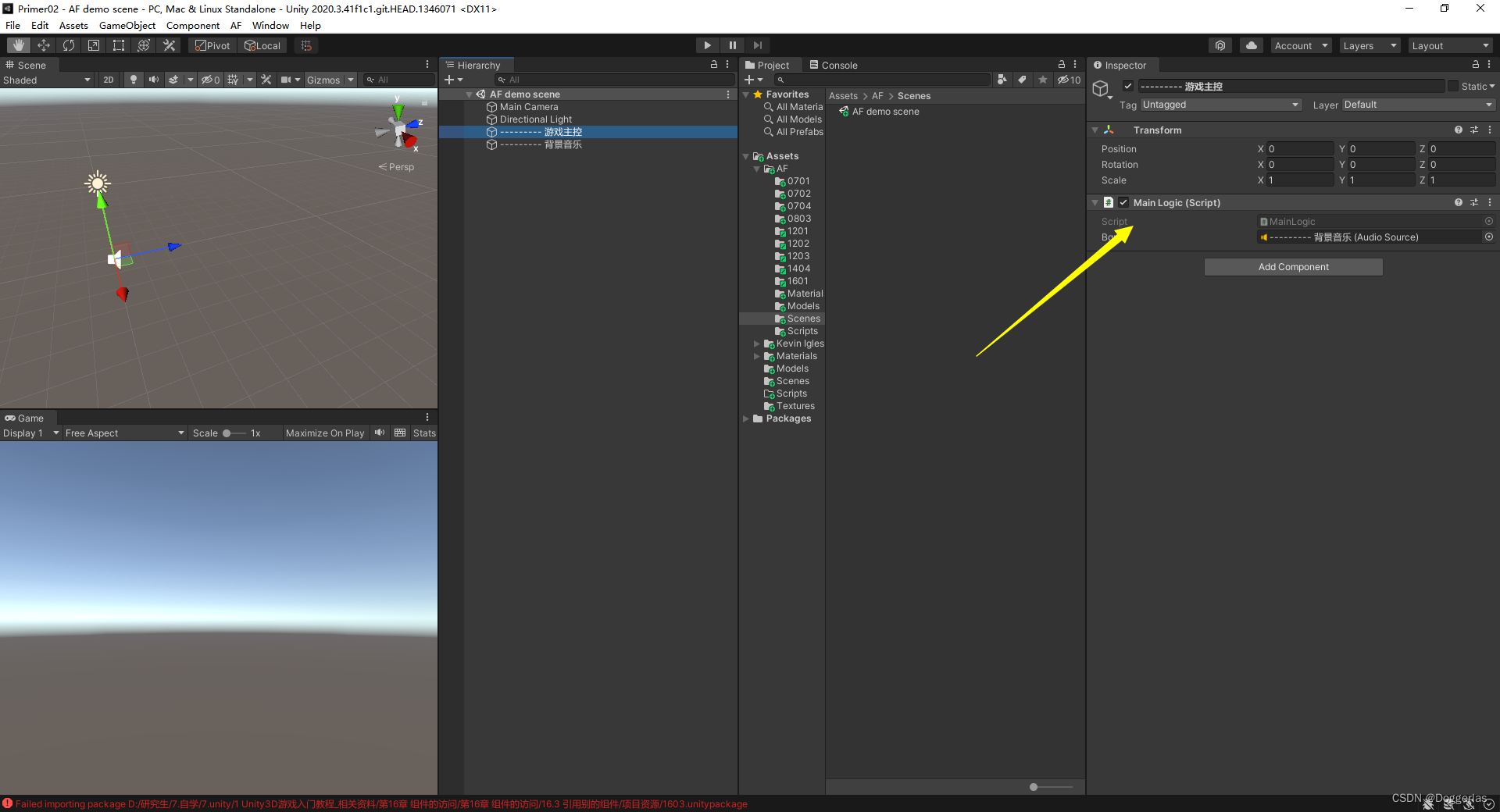Lock the Hierarchy panel

pyautogui.click(x=713, y=65)
